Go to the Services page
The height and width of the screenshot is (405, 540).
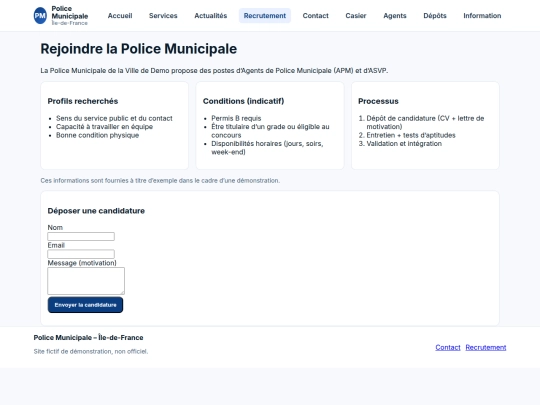coord(163,15)
